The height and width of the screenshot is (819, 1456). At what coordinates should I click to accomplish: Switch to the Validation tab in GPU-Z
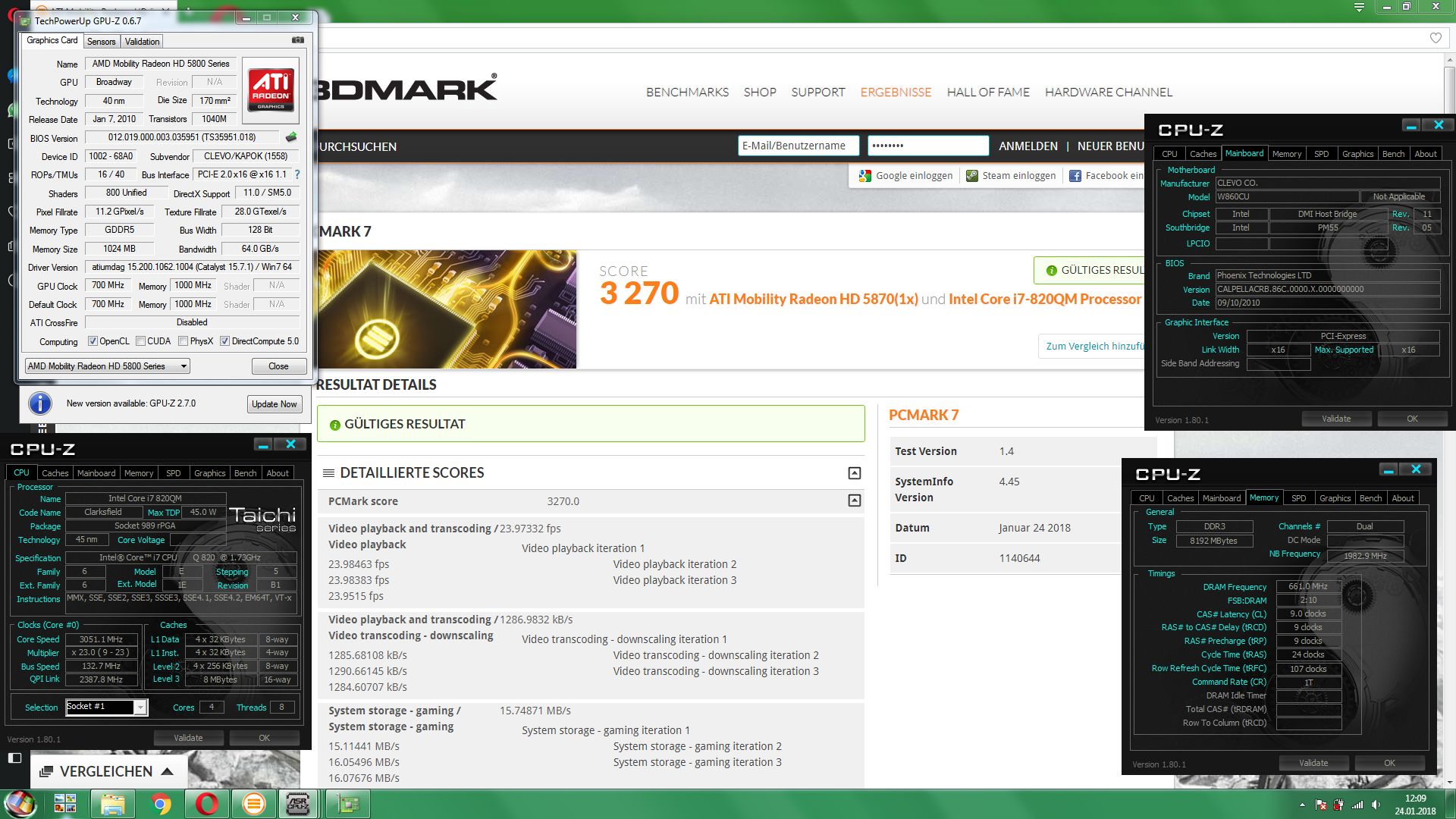coord(142,42)
